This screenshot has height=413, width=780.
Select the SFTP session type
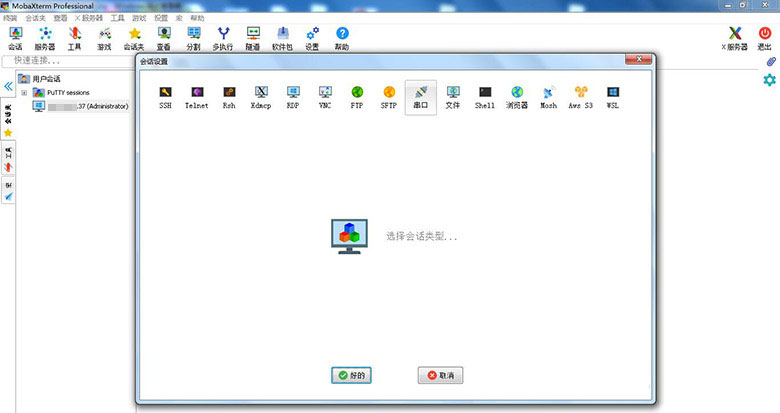pos(389,98)
